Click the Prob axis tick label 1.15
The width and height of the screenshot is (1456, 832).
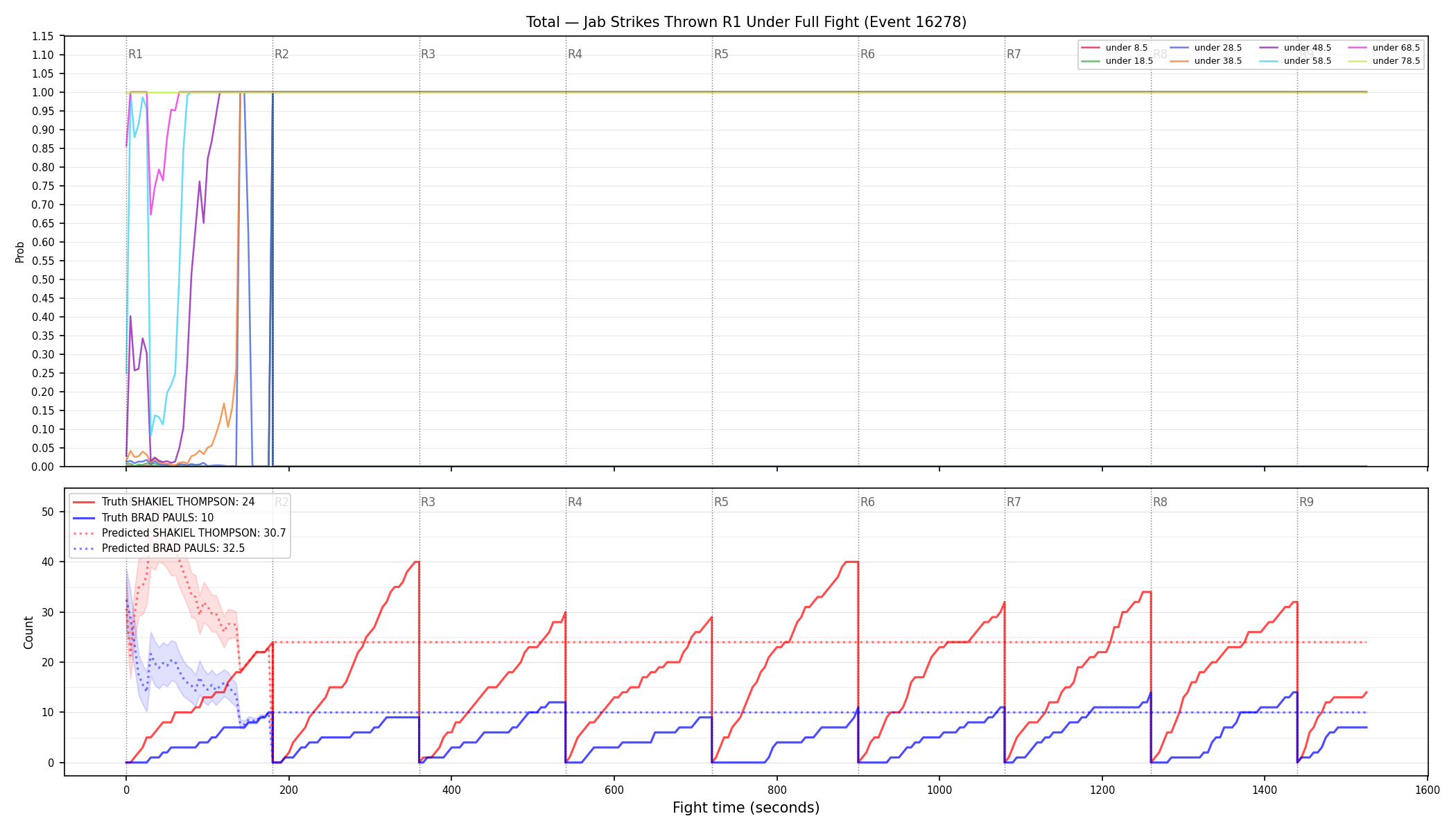coord(43,36)
